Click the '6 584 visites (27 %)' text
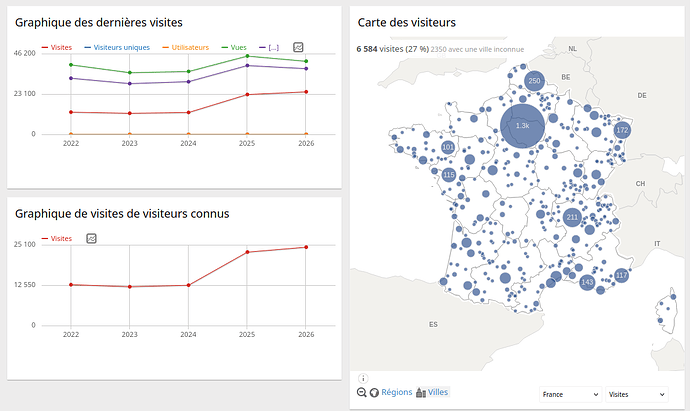 [x=393, y=49]
